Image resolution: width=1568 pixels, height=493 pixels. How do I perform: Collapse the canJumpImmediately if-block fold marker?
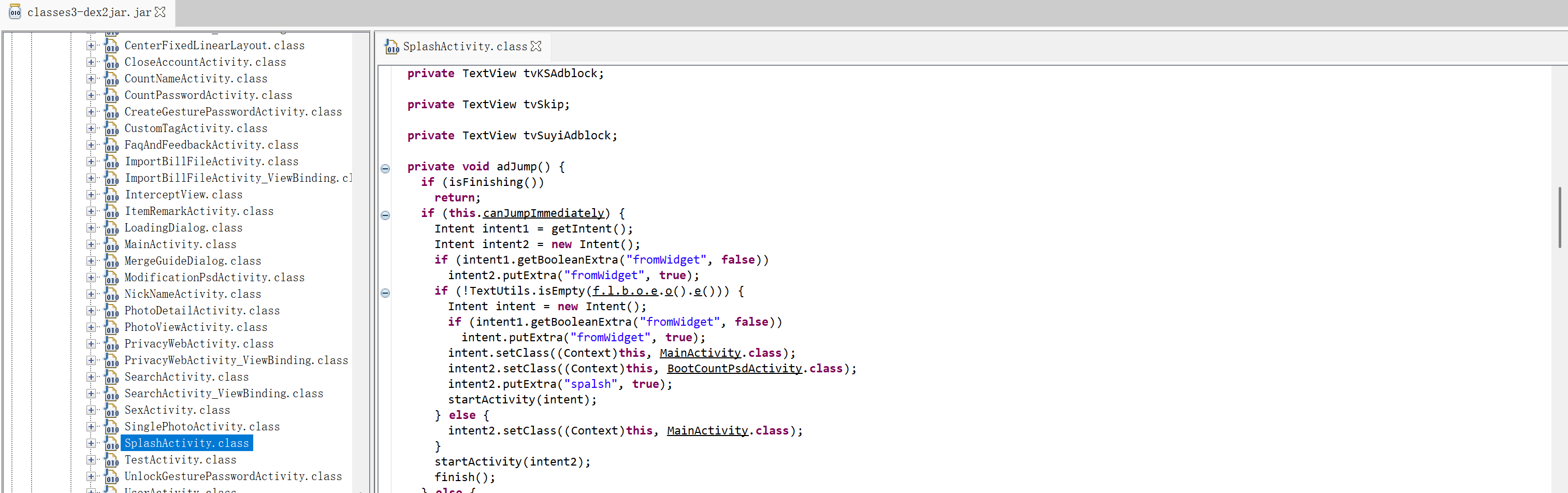coord(385,215)
